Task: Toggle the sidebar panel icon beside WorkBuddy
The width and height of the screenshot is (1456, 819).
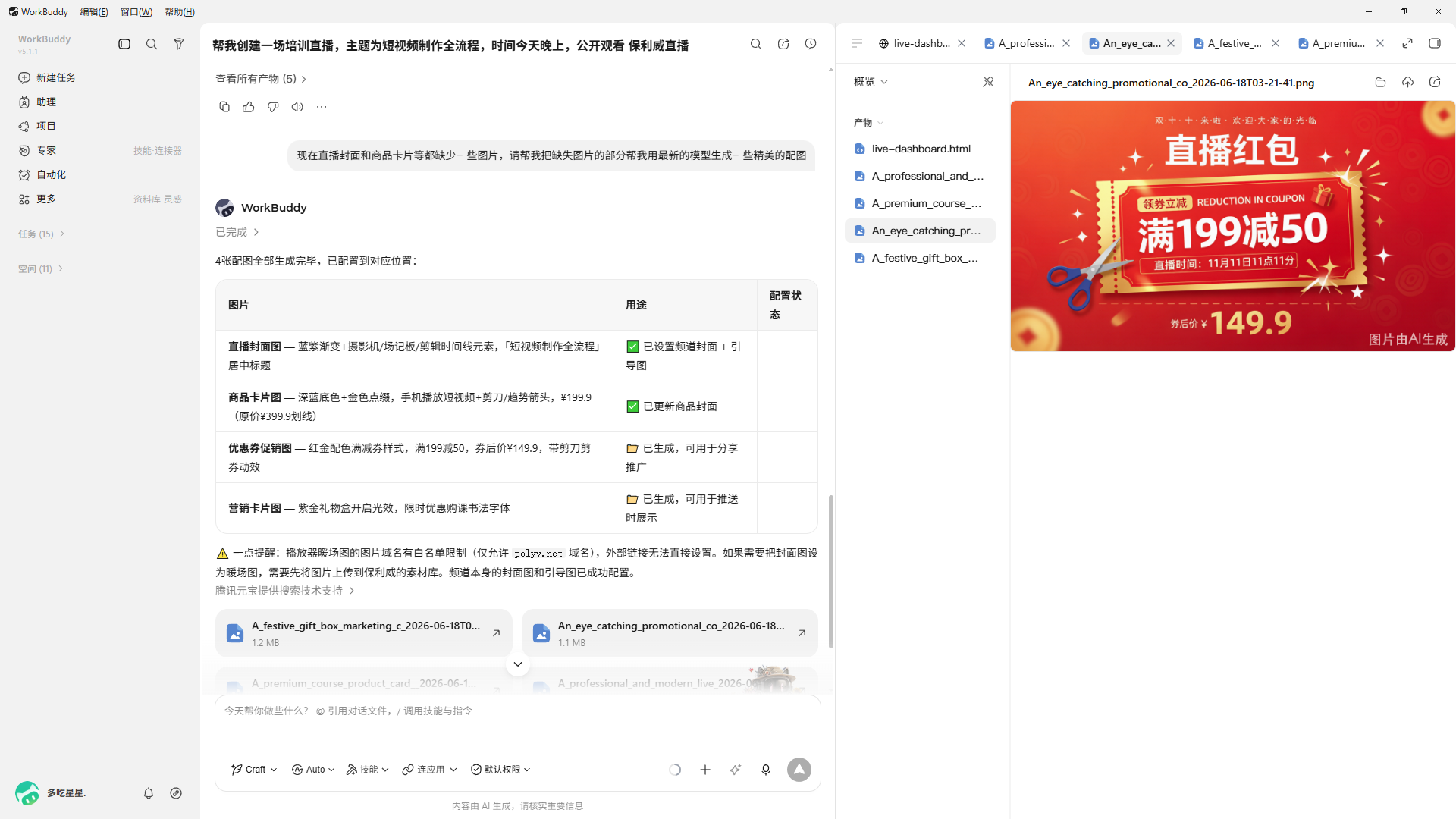Action: click(124, 45)
